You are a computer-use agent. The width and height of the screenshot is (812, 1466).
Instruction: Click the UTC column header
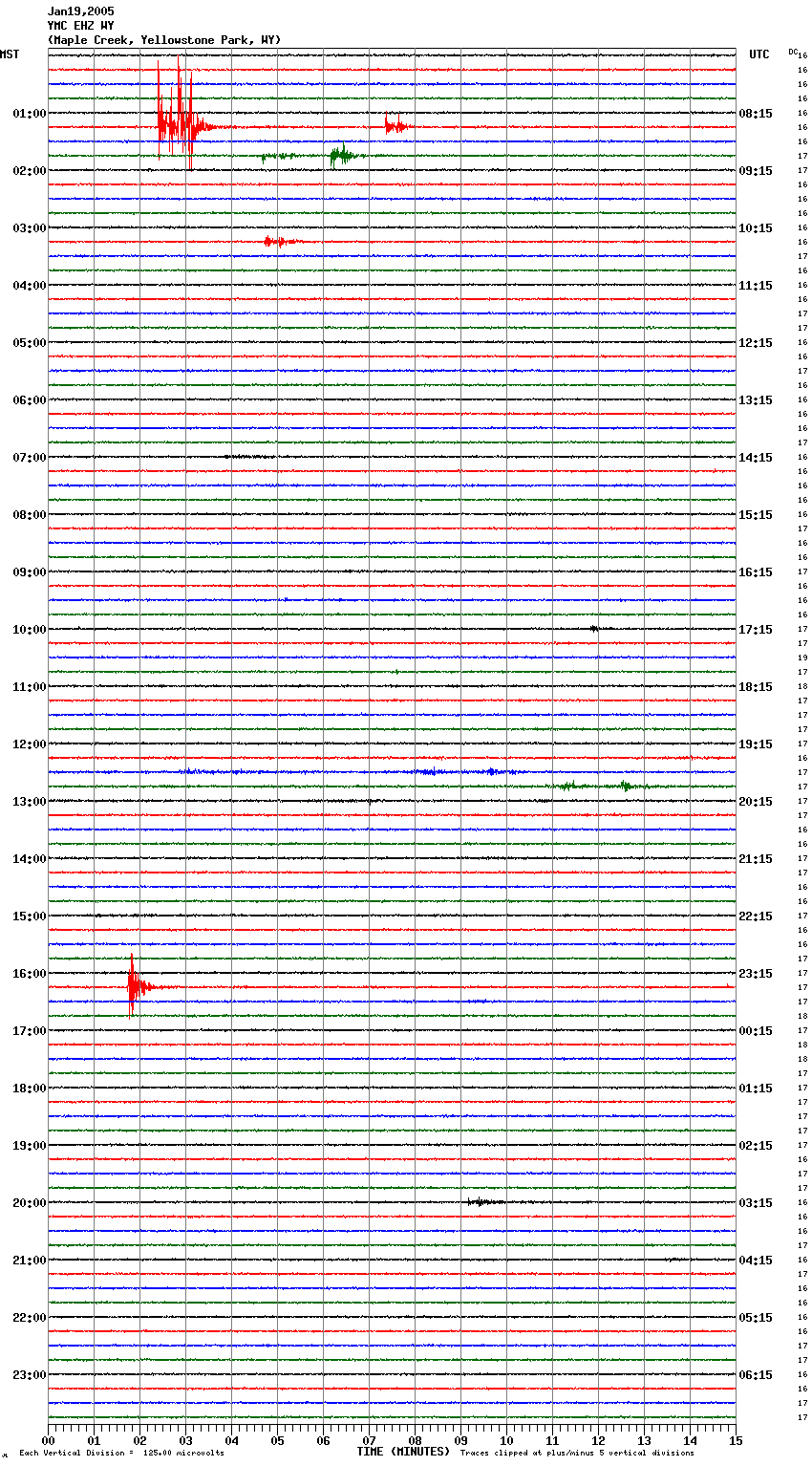click(759, 54)
